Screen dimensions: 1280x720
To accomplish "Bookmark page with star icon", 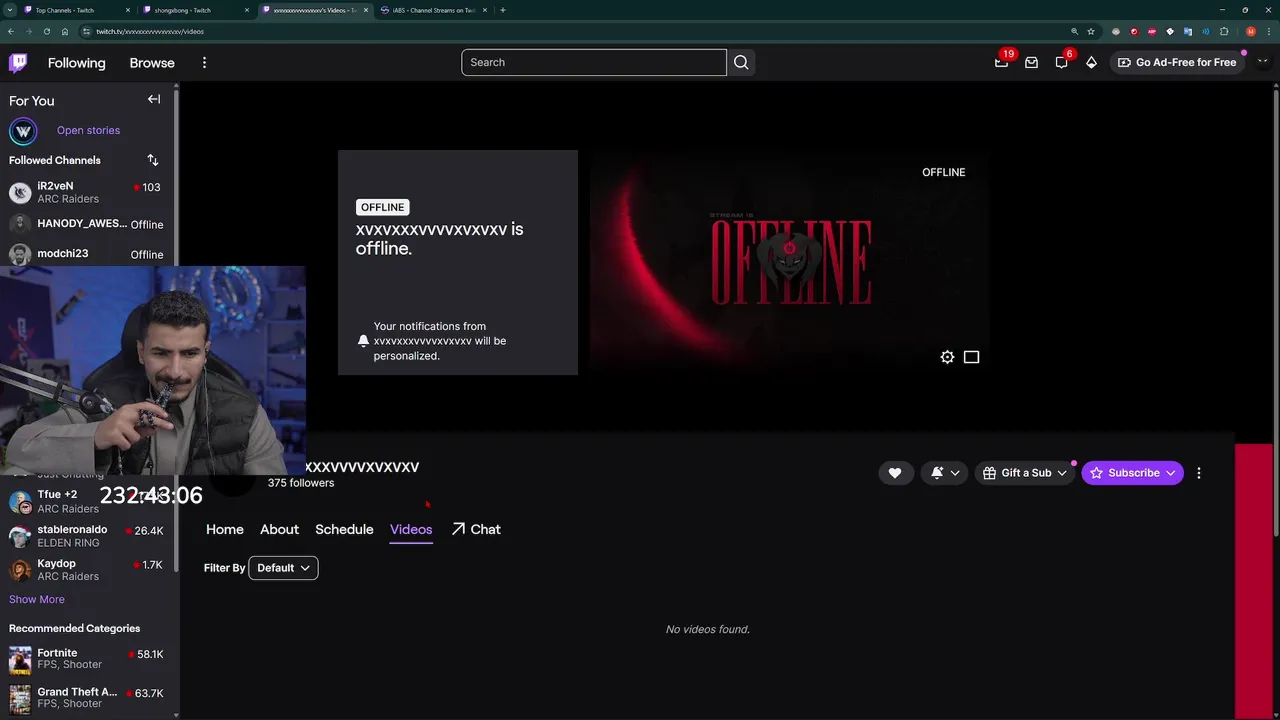I will [x=1091, y=31].
